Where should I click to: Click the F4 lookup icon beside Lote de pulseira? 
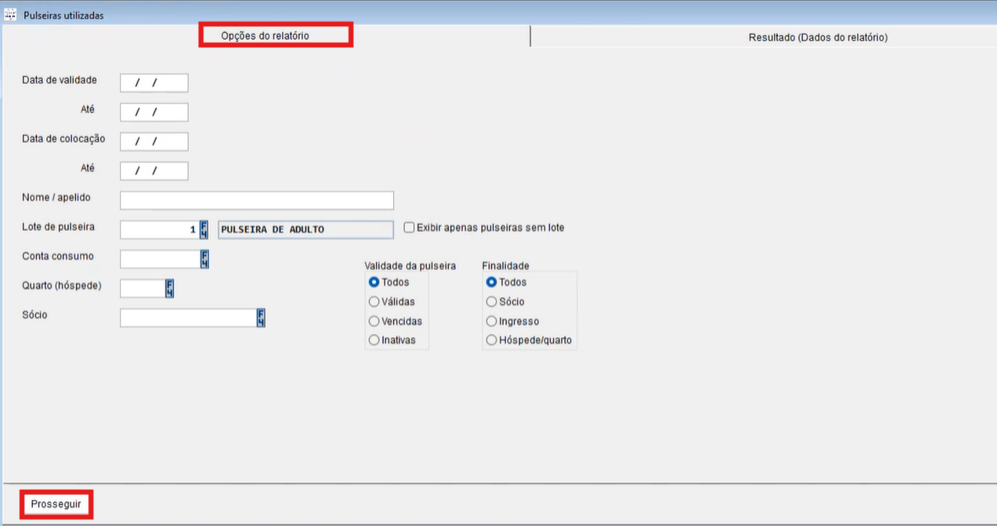pos(204,229)
